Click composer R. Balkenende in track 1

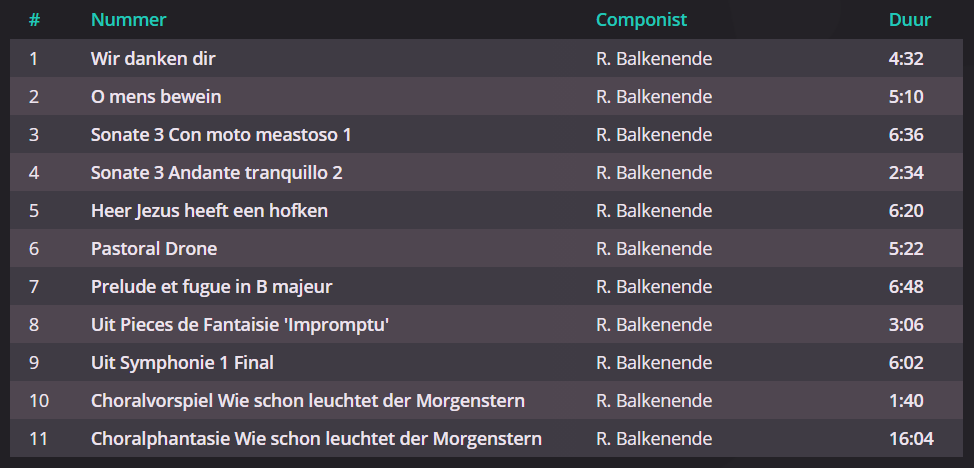(x=654, y=58)
